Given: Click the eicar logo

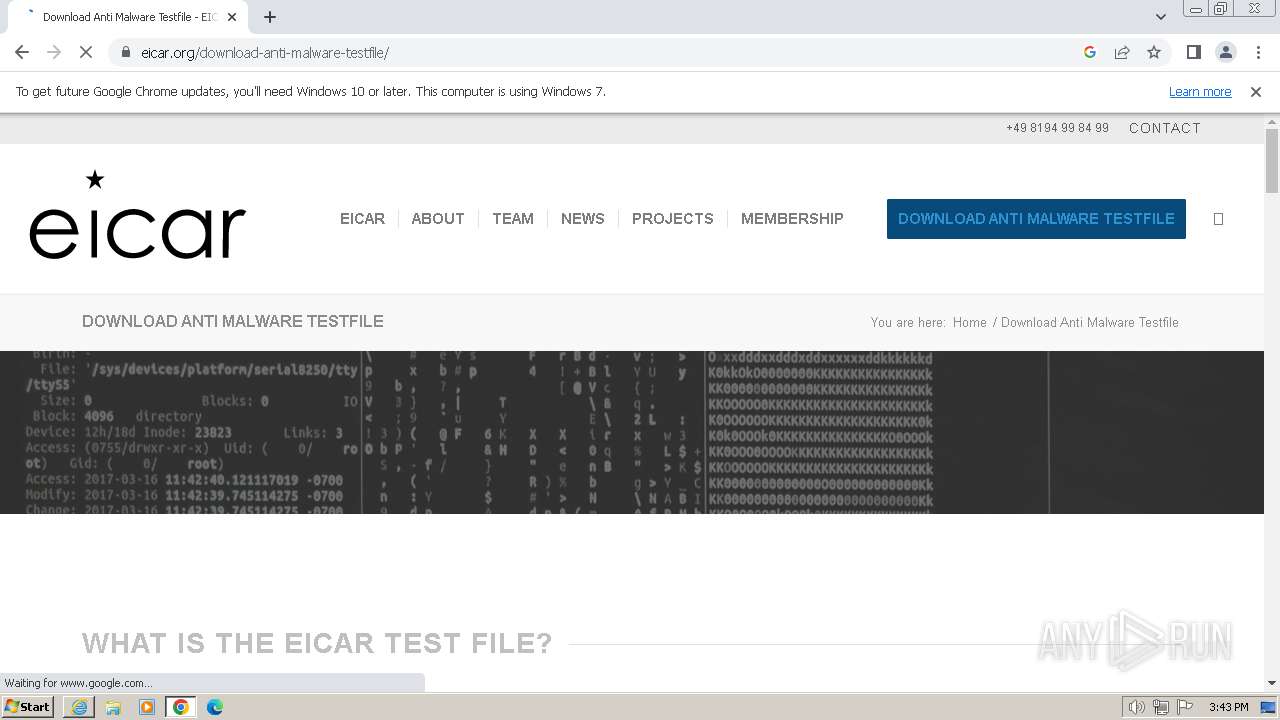Looking at the screenshot, I should pos(137,215).
